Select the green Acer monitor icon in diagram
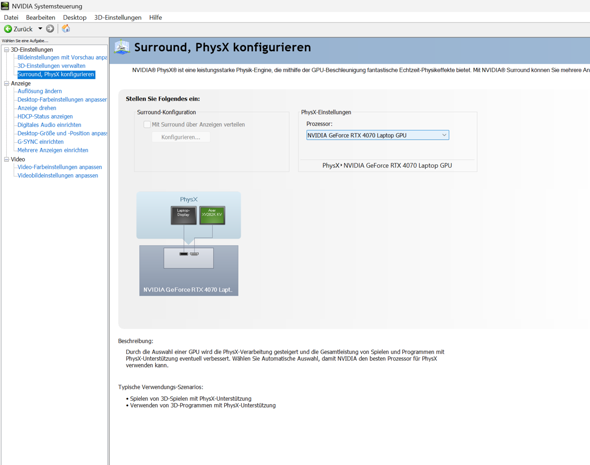Image resolution: width=590 pixels, height=465 pixels. point(212,215)
